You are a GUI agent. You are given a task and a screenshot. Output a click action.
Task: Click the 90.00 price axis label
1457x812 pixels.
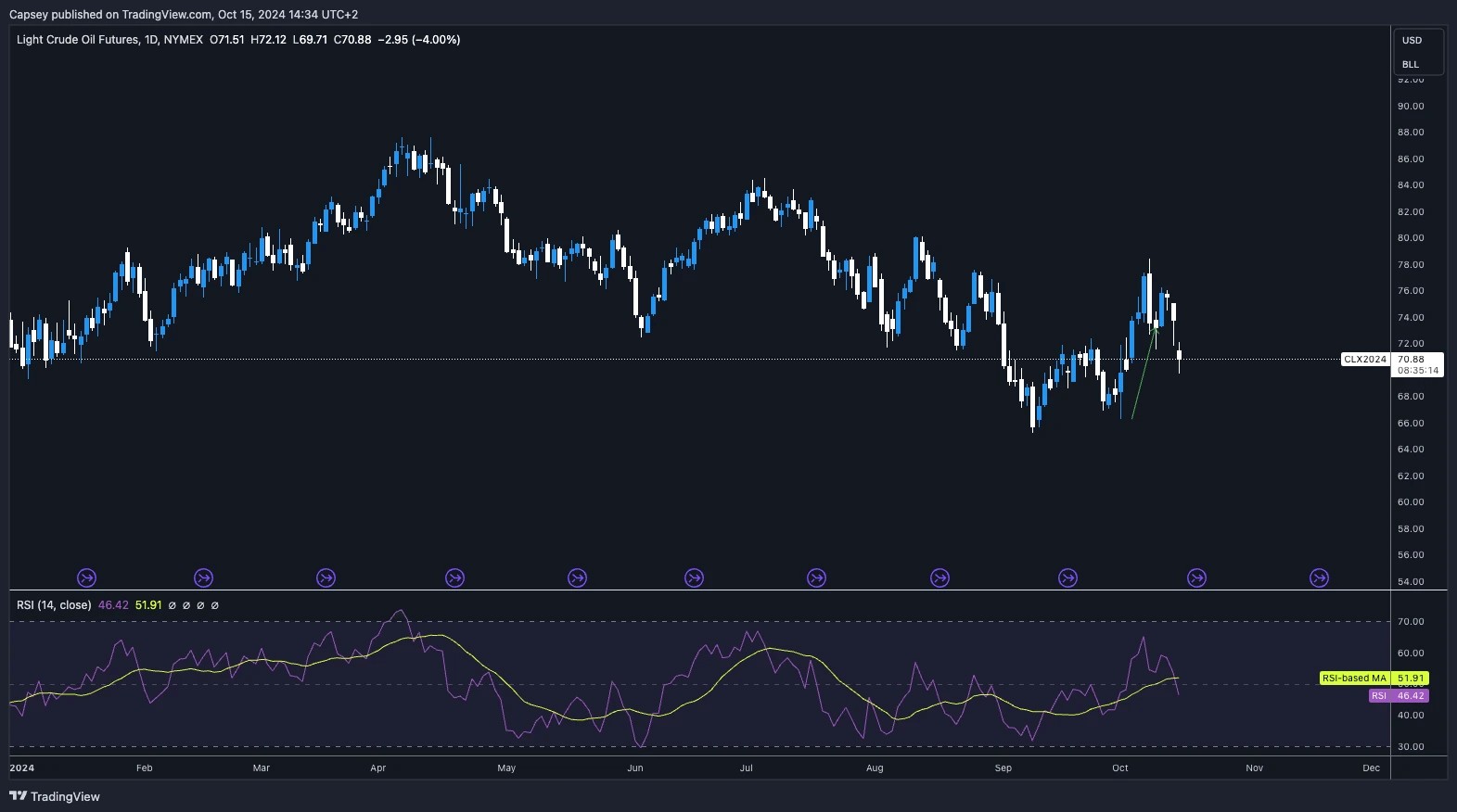point(1411,106)
